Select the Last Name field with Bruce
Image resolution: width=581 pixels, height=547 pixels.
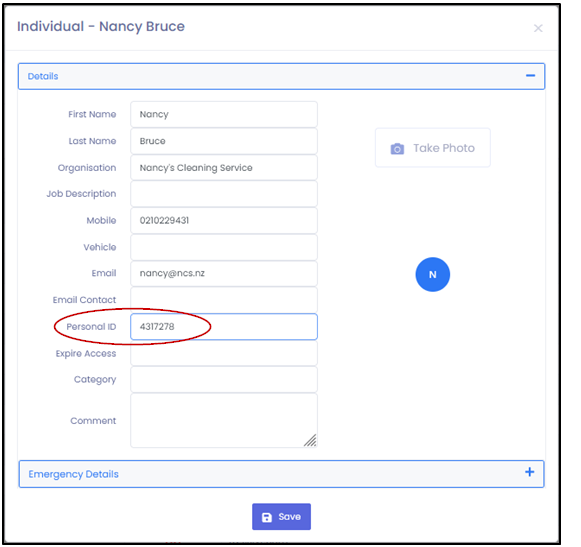tap(224, 141)
